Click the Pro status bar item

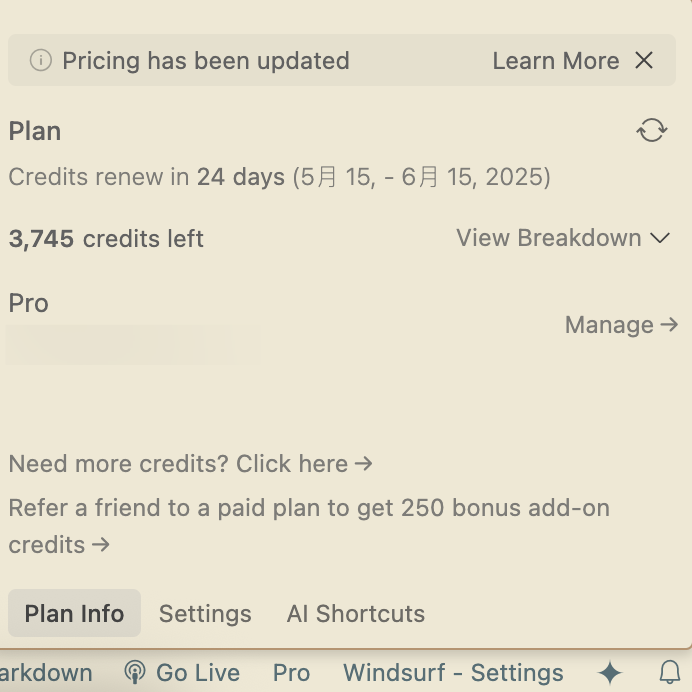(291, 673)
